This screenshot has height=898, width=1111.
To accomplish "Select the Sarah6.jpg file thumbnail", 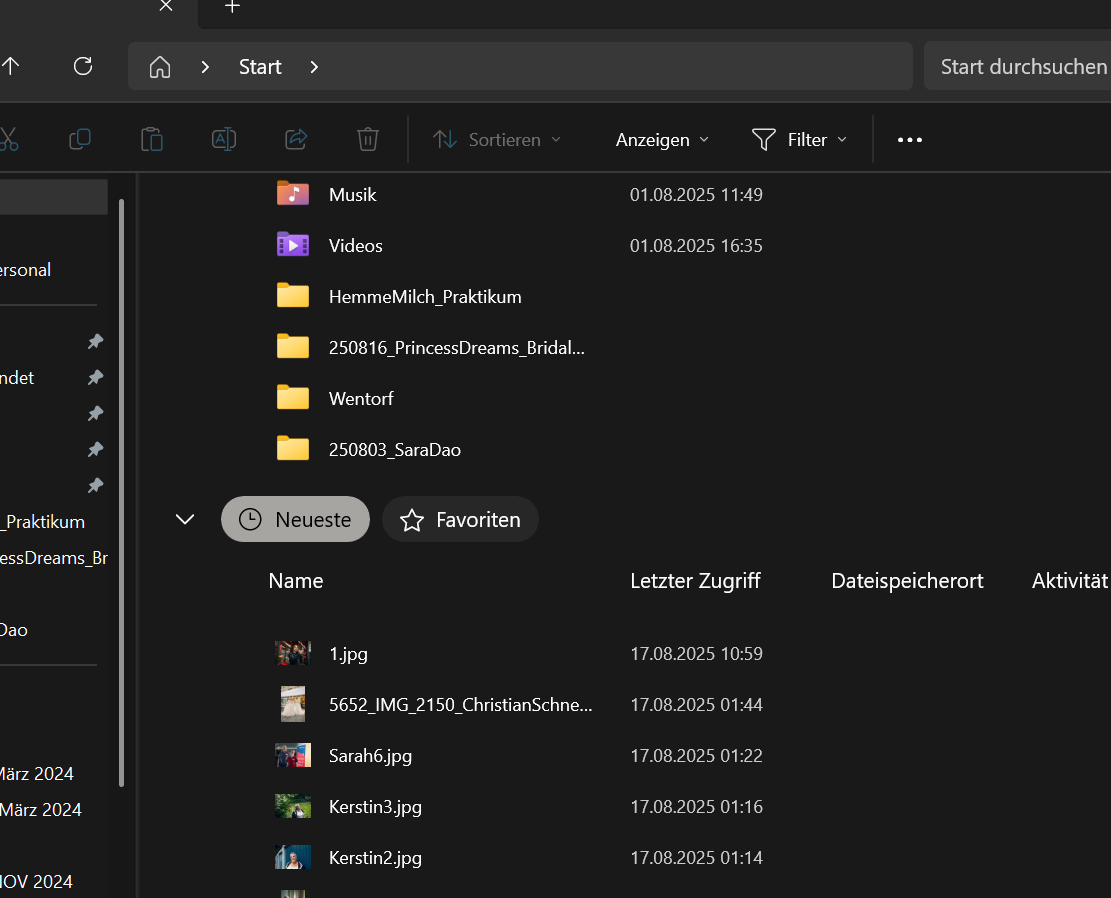I will [293, 756].
